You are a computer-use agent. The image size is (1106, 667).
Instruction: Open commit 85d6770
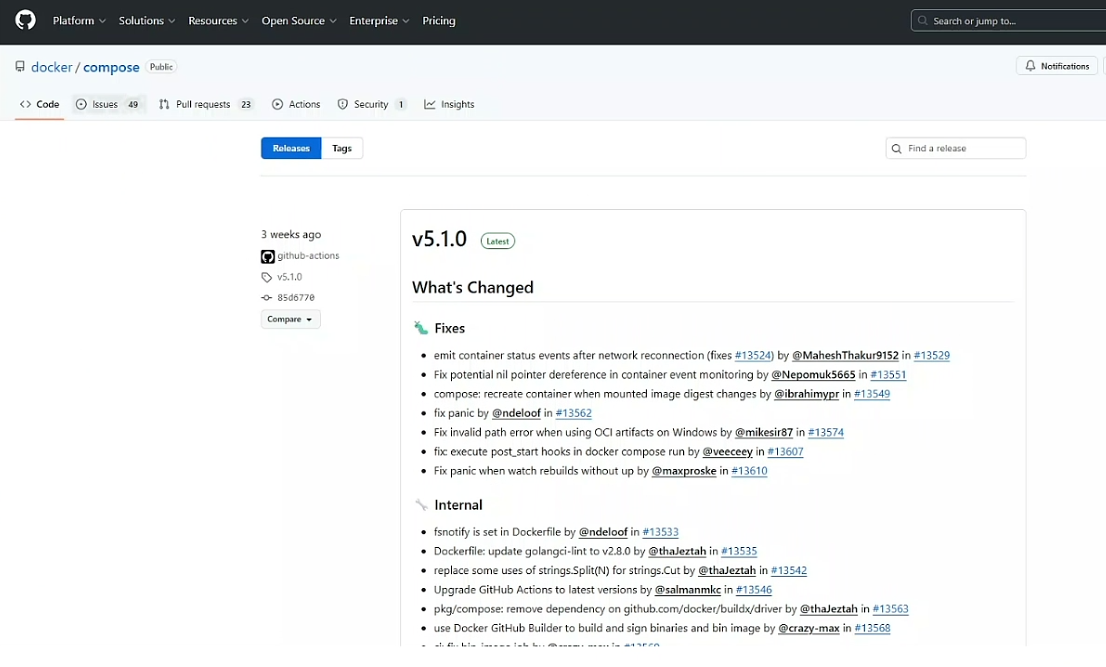296,298
